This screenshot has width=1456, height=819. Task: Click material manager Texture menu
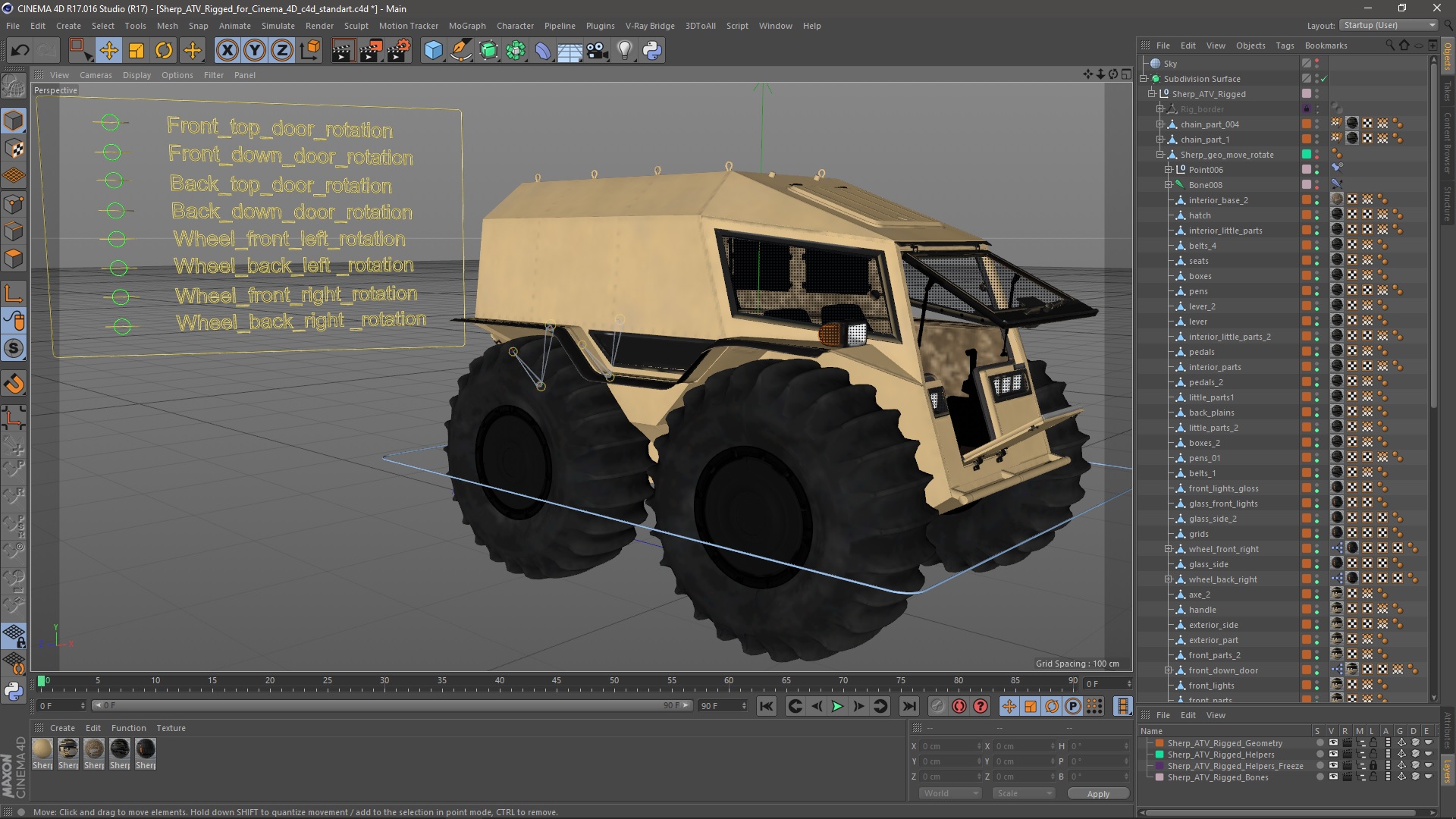(x=171, y=728)
